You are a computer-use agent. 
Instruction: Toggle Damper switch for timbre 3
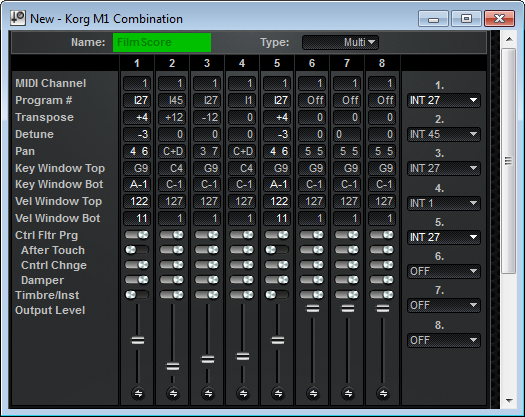207,280
